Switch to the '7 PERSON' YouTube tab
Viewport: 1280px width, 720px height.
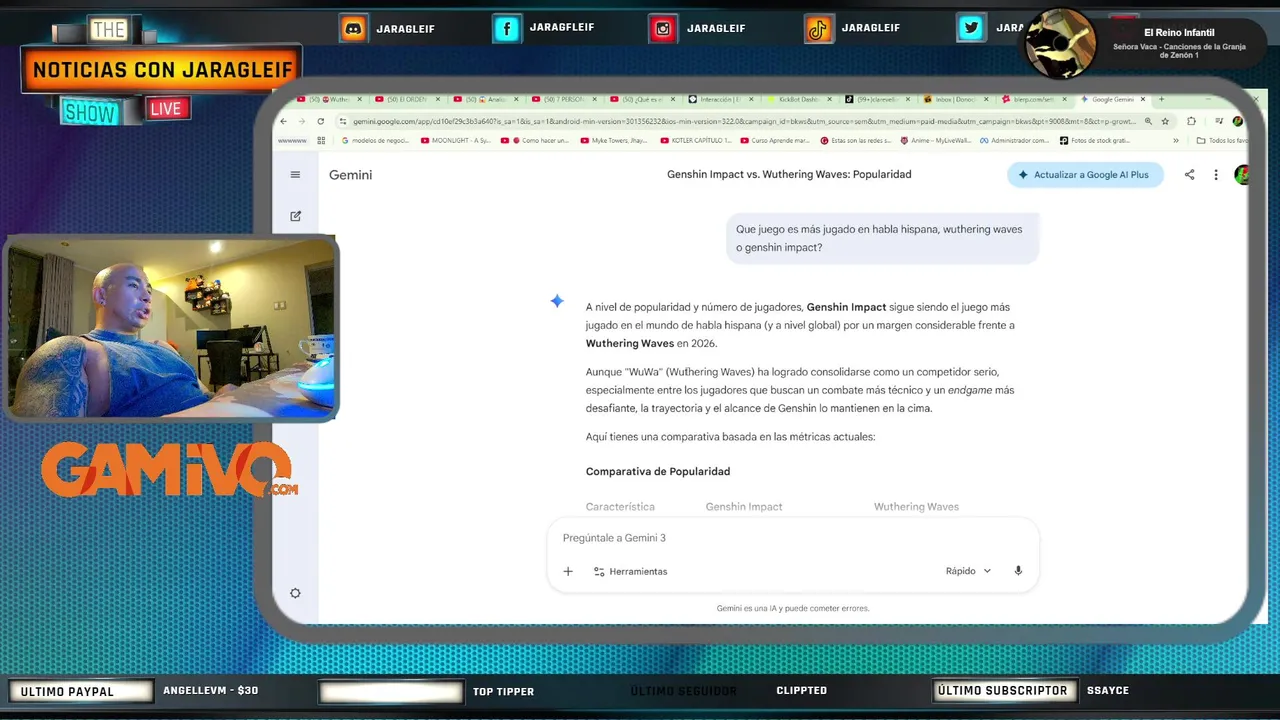pos(565,99)
